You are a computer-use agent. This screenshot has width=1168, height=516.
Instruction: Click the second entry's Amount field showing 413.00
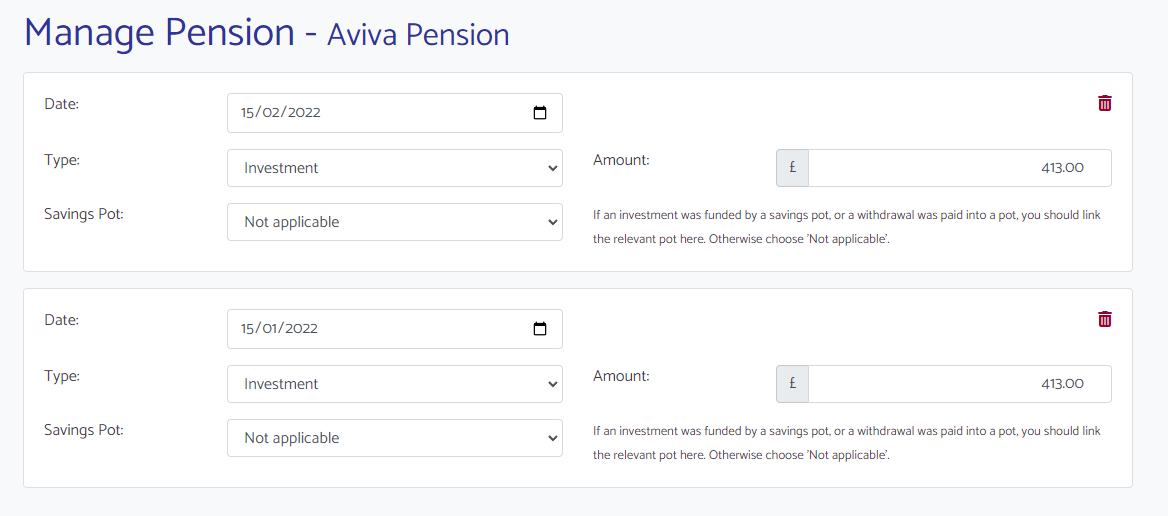point(959,384)
